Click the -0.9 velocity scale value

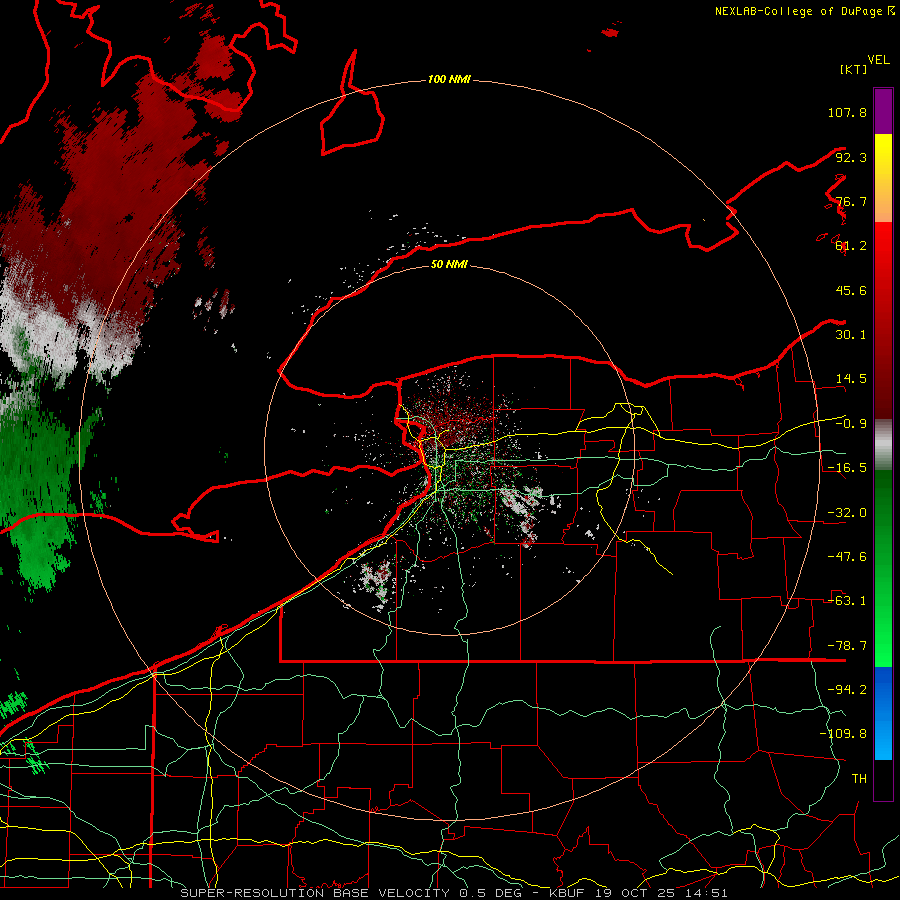(x=851, y=424)
